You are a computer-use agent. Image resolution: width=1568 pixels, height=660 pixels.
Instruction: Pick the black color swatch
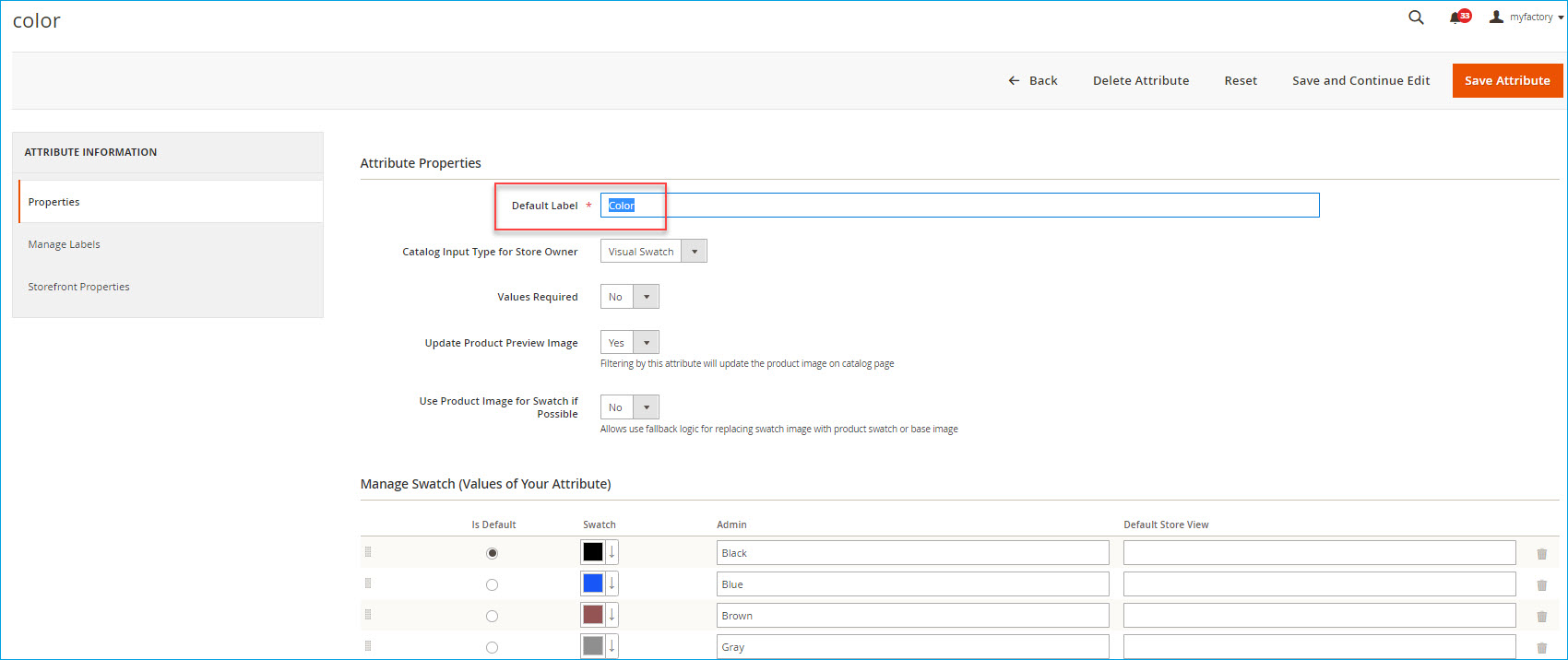pos(593,552)
